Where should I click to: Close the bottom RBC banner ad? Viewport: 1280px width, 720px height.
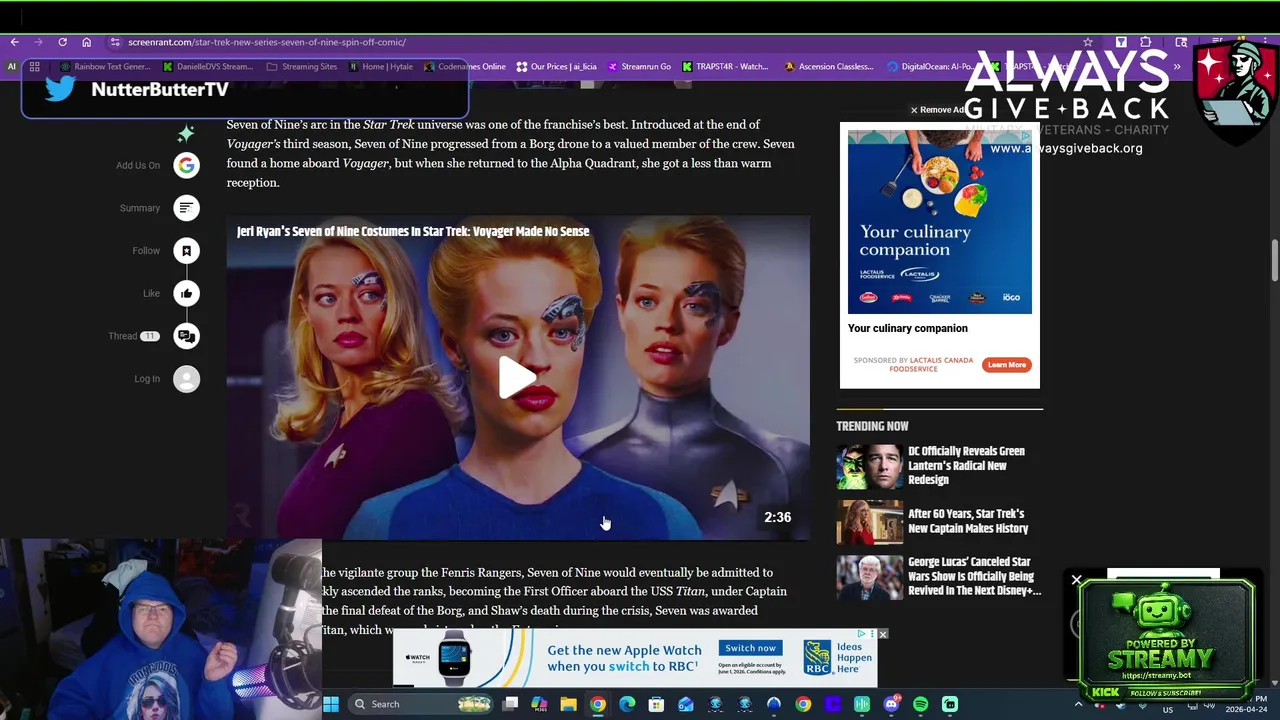(x=882, y=634)
